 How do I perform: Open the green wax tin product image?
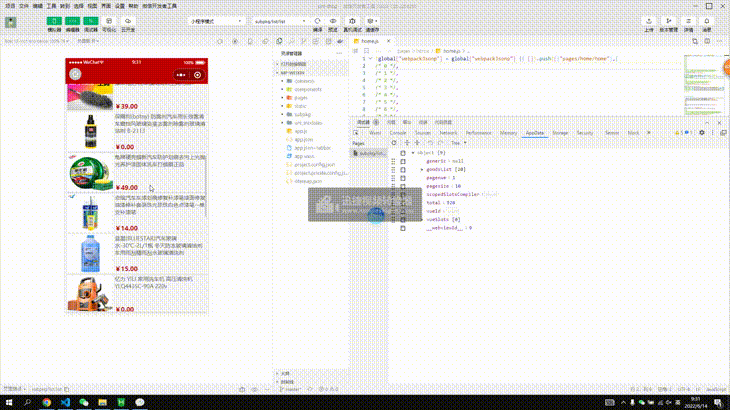tap(90, 173)
